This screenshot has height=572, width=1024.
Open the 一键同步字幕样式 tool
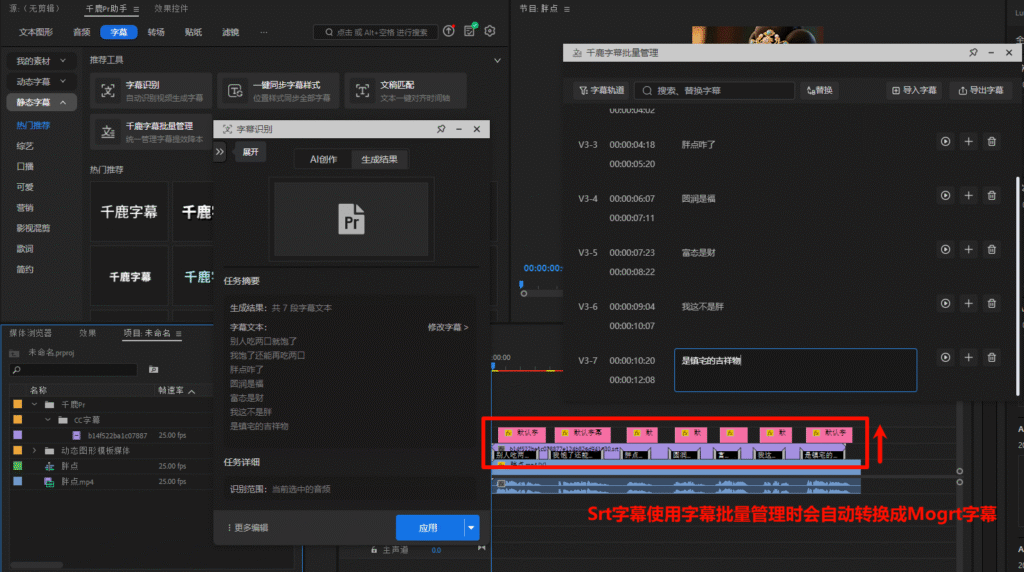(x=278, y=91)
